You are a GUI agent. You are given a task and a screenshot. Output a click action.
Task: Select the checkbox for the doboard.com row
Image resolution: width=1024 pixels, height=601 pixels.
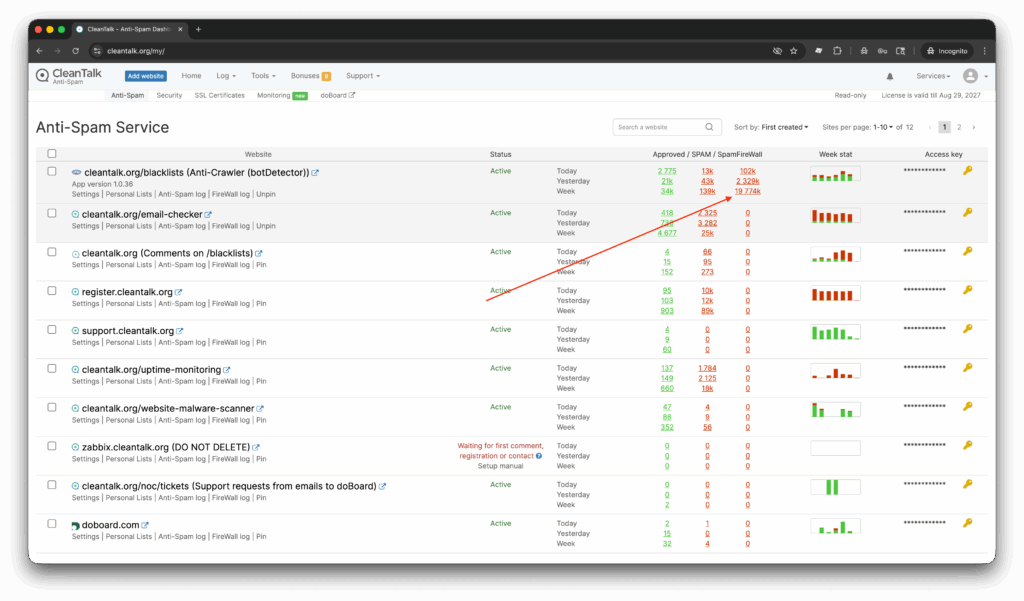(54, 522)
